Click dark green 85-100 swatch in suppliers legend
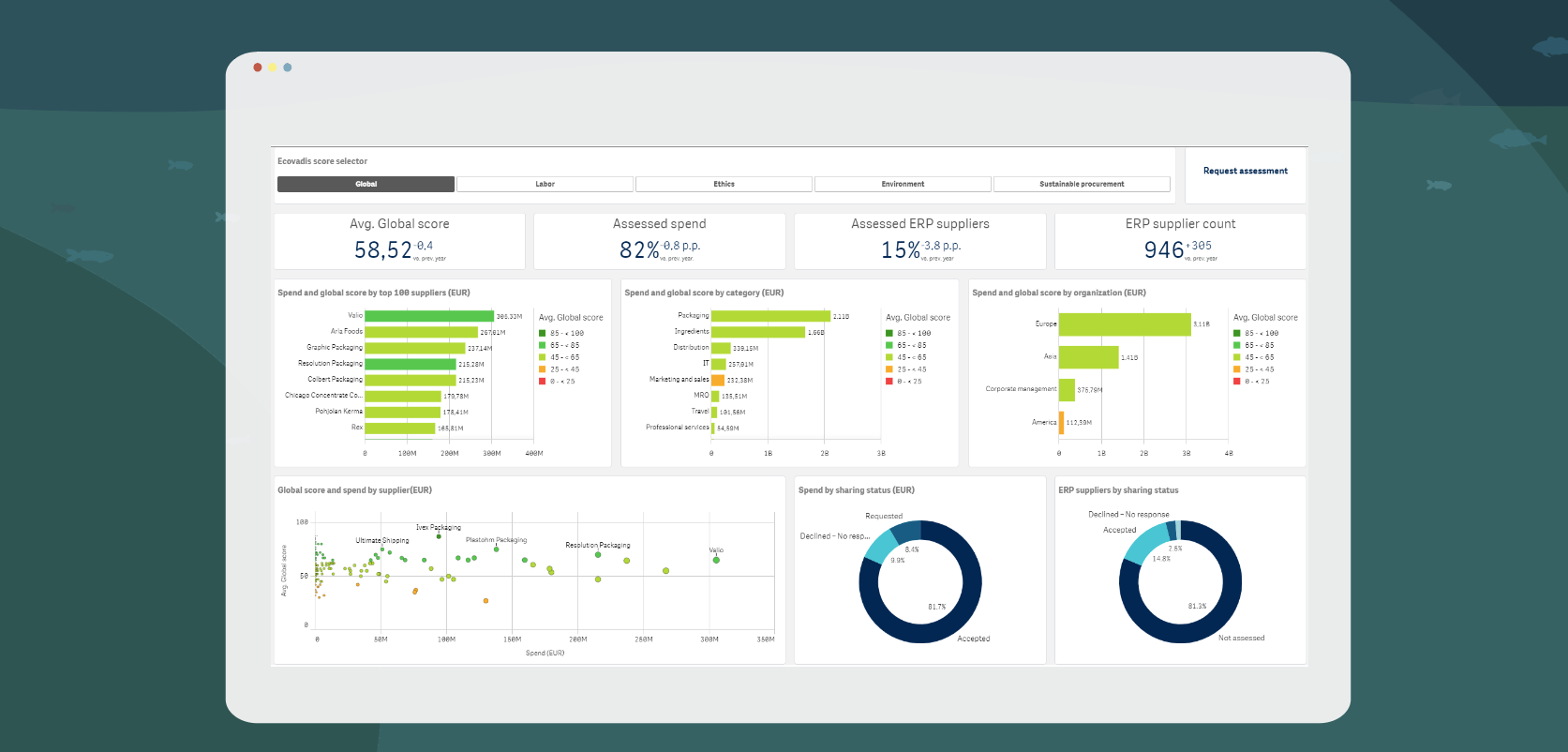 (x=543, y=334)
